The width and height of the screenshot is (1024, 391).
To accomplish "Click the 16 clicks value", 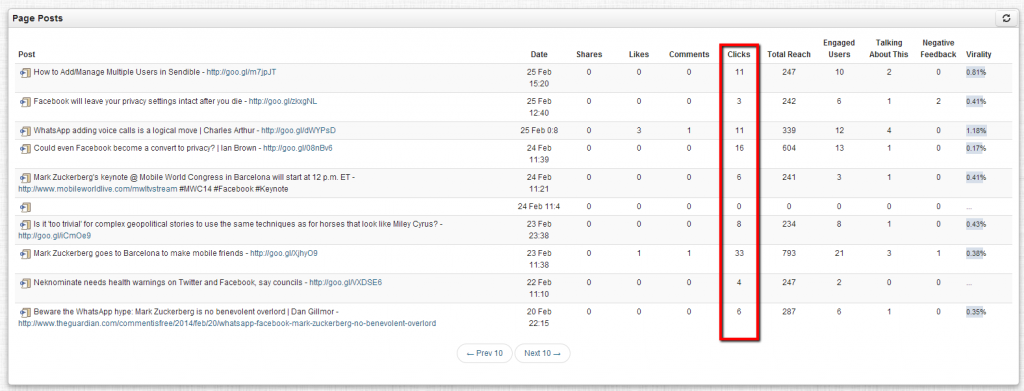I will pyautogui.click(x=739, y=148).
